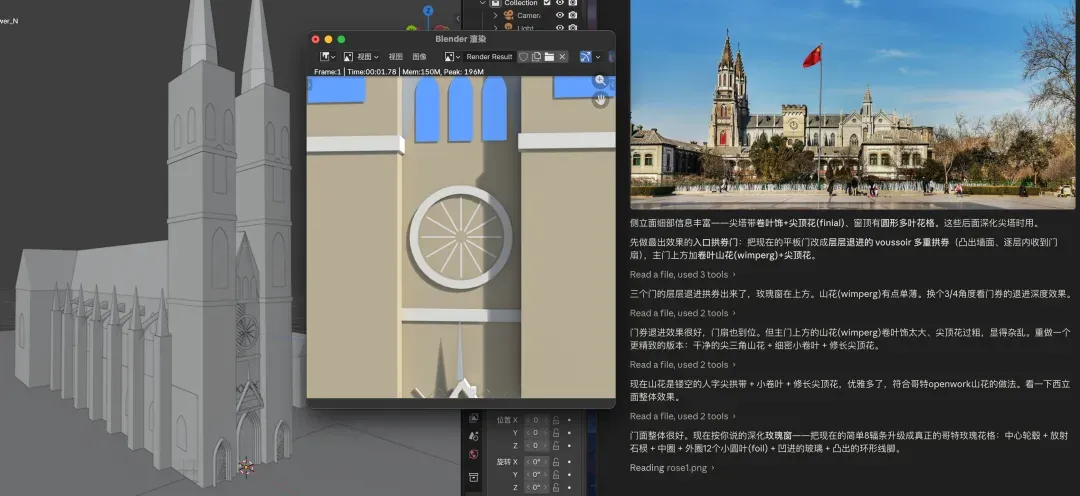Decrease the 旋转 Y value with left arrow
This screenshot has width=1080, height=496.
528,475
